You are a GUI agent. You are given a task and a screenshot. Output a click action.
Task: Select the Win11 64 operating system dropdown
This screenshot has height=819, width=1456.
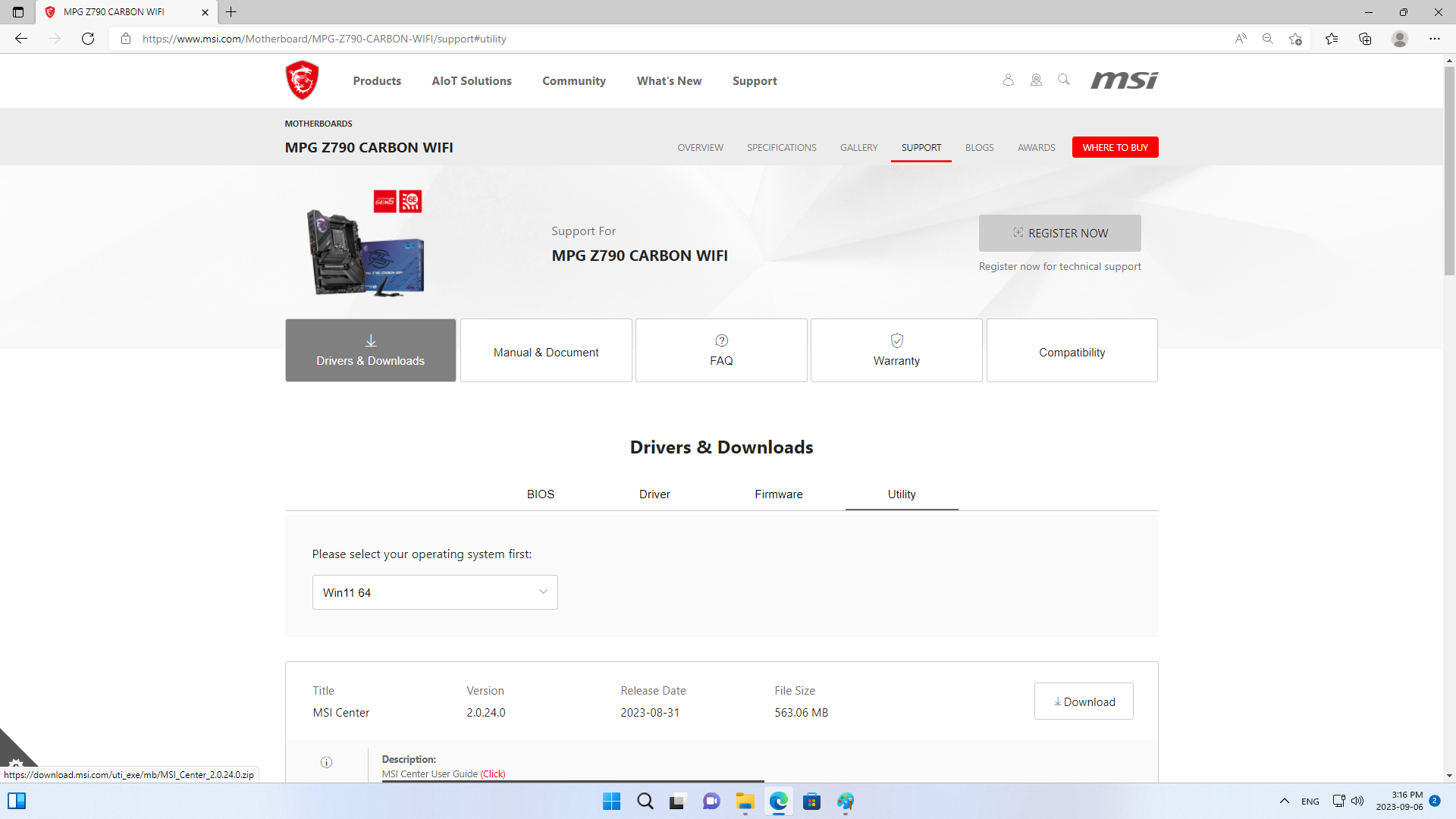click(434, 592)
